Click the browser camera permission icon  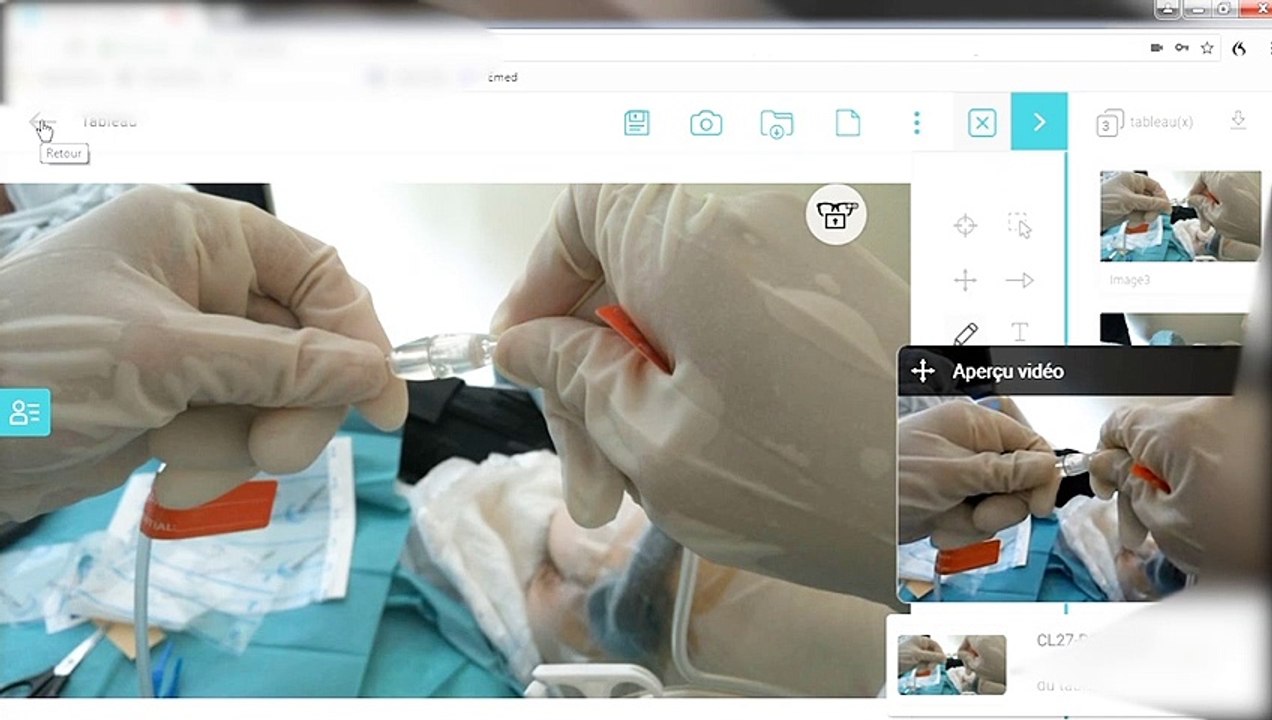[1157, 48]
